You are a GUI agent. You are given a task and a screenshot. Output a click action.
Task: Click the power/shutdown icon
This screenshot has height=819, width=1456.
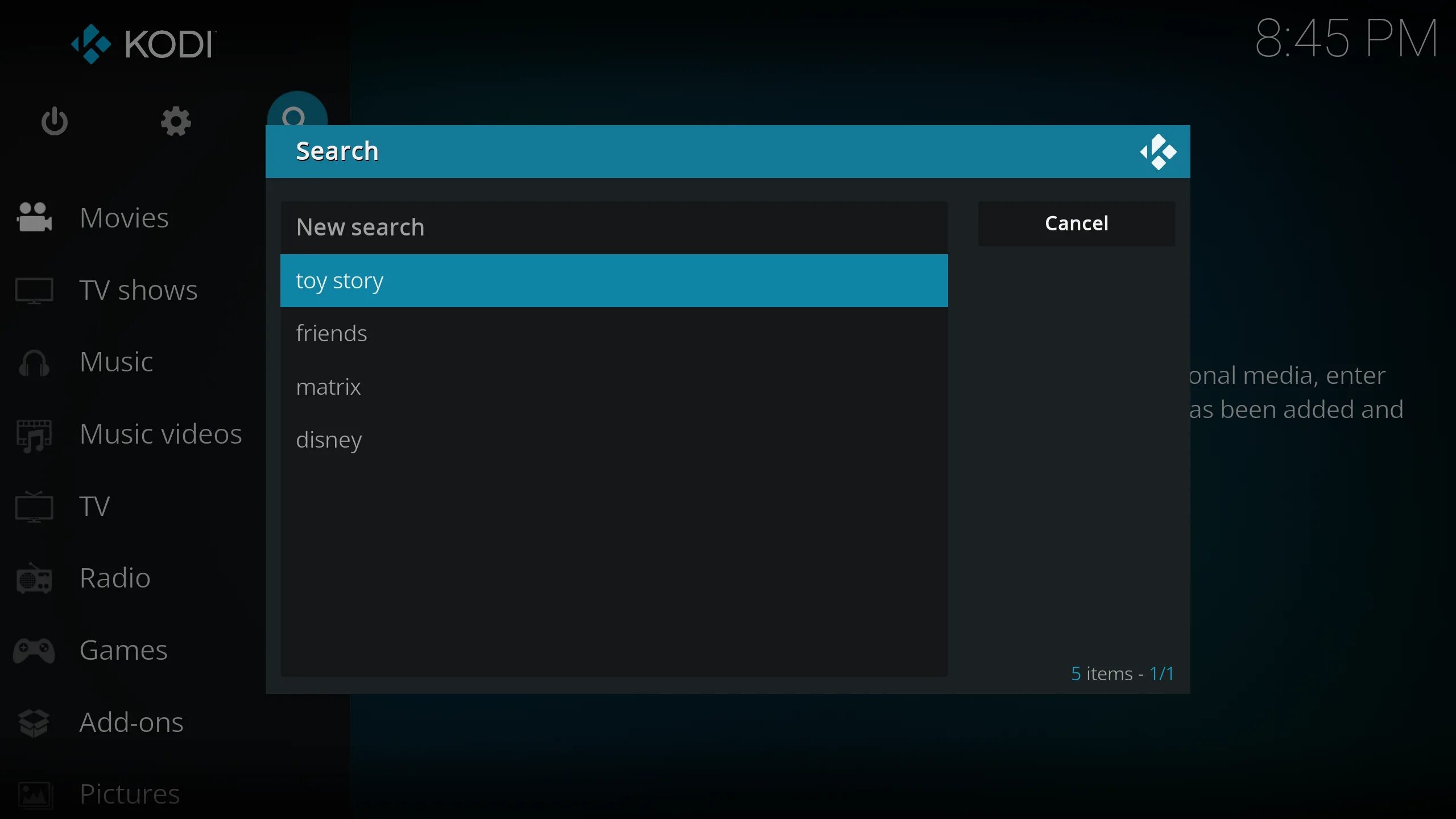pyautogui.click(x=54, y=121)
